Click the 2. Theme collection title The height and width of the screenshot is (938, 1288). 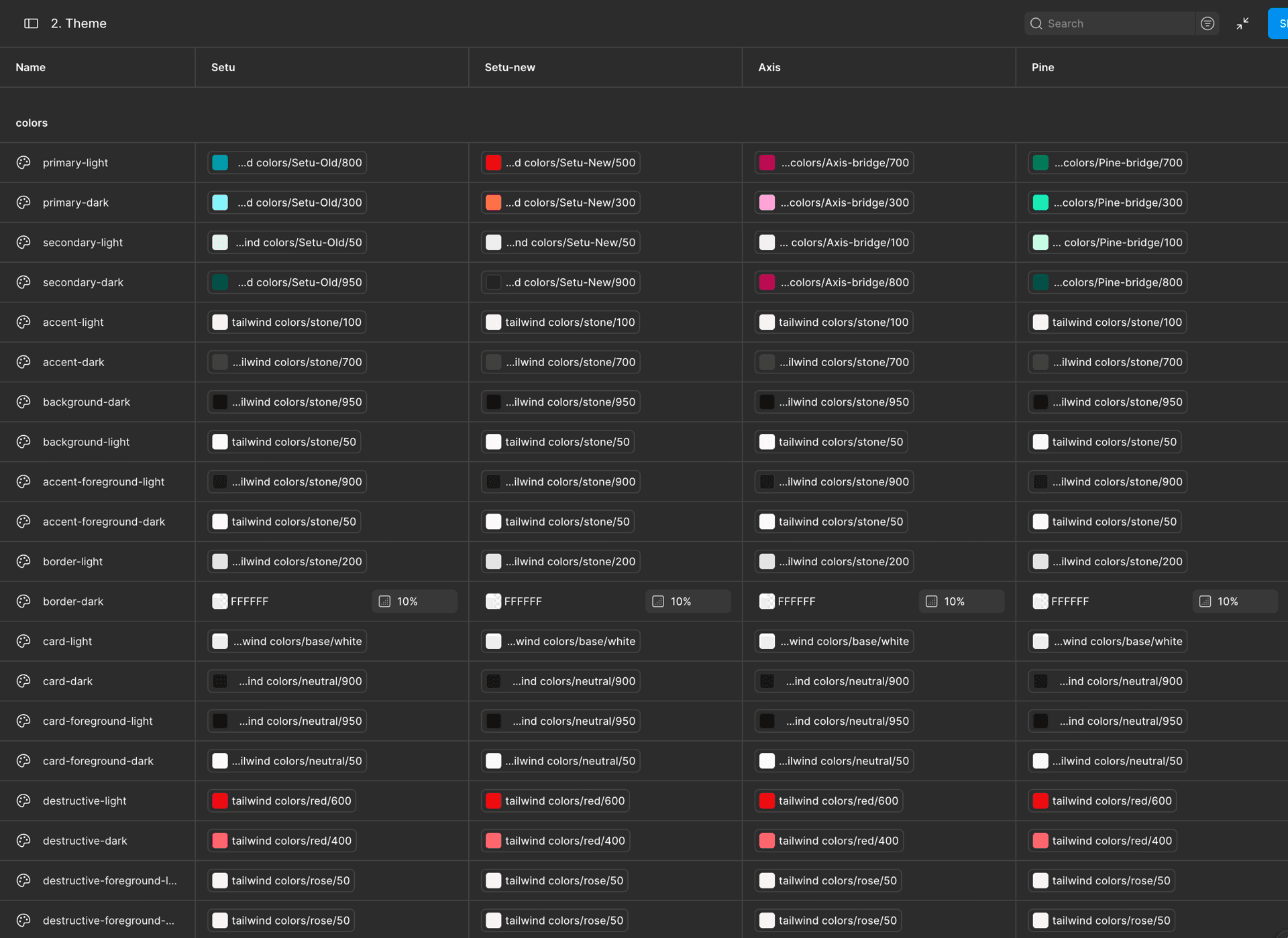[78, 23]
